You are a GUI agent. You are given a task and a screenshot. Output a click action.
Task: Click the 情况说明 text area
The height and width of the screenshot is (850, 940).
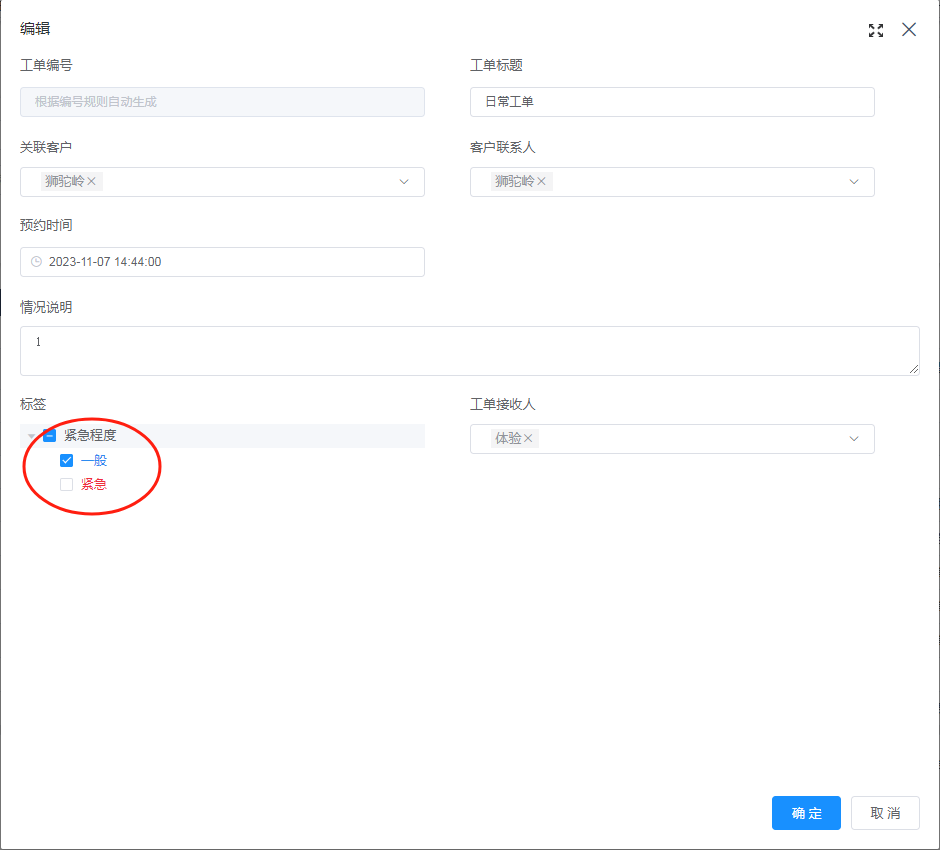[469, 351]
